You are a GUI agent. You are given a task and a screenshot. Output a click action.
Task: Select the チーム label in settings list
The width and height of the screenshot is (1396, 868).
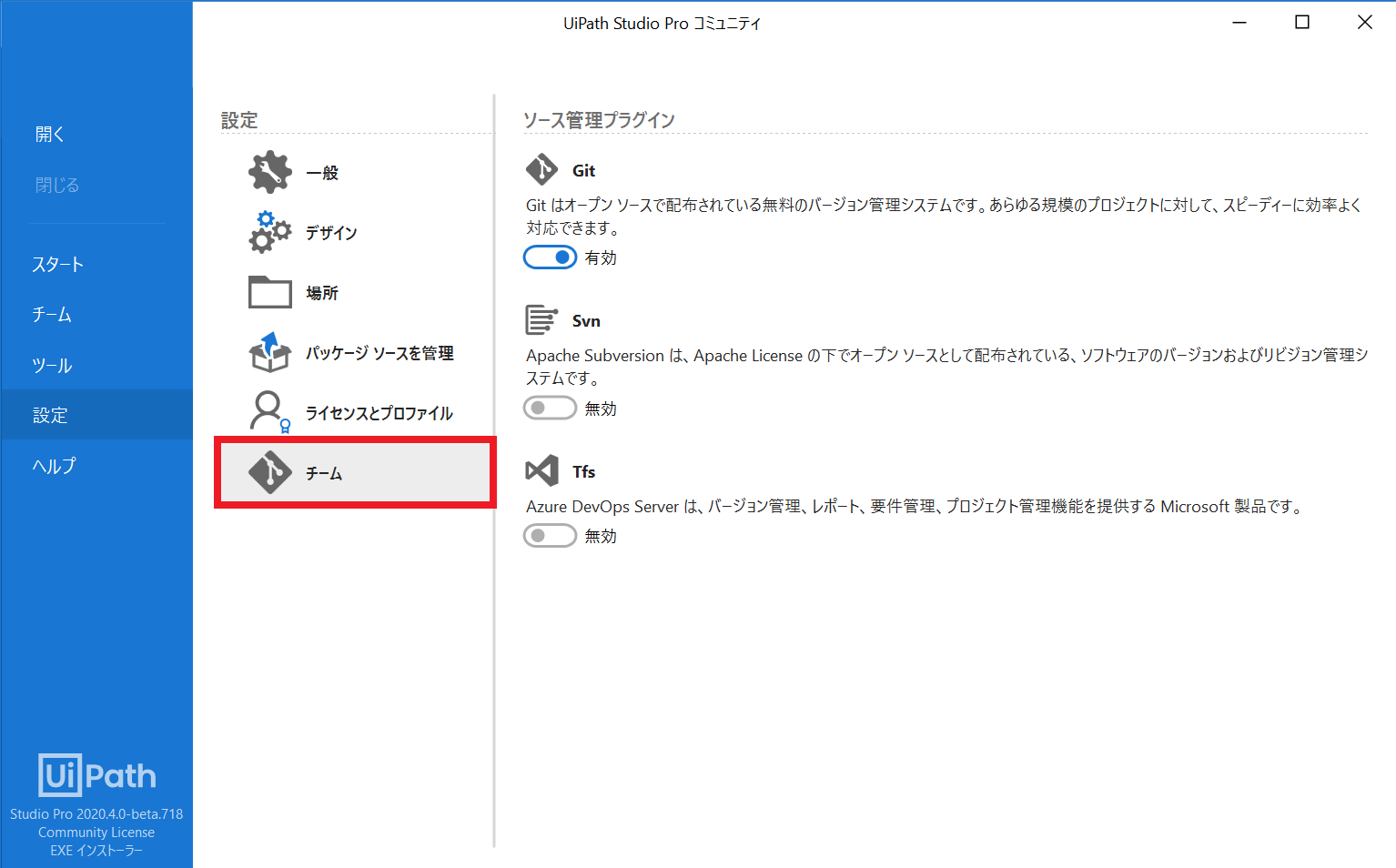(x=324, y=473)
